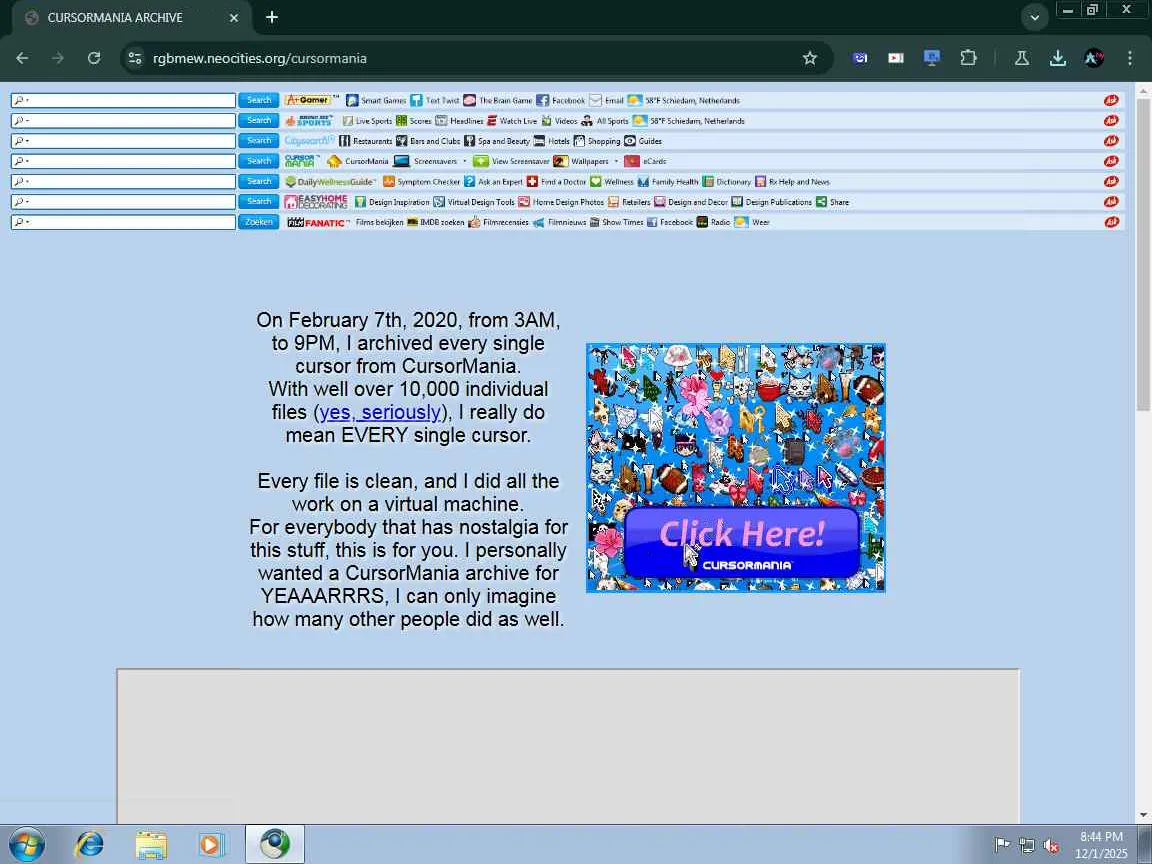
Task: Click Hotels in the Citysearch toolbar
Action: coord(551,141)
